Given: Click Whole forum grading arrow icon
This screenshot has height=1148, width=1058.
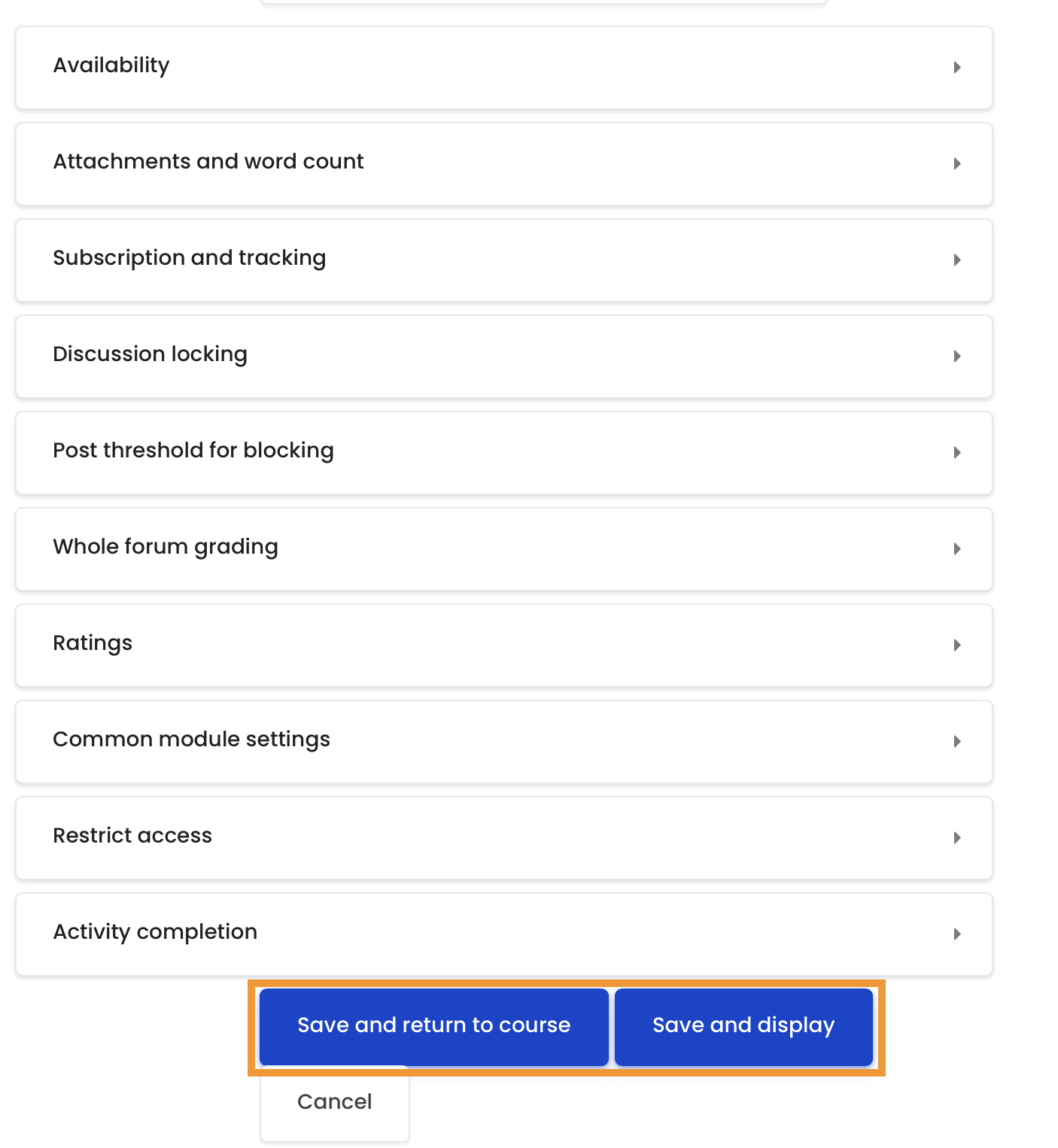Looking at the screenshot, I should 957,549.
